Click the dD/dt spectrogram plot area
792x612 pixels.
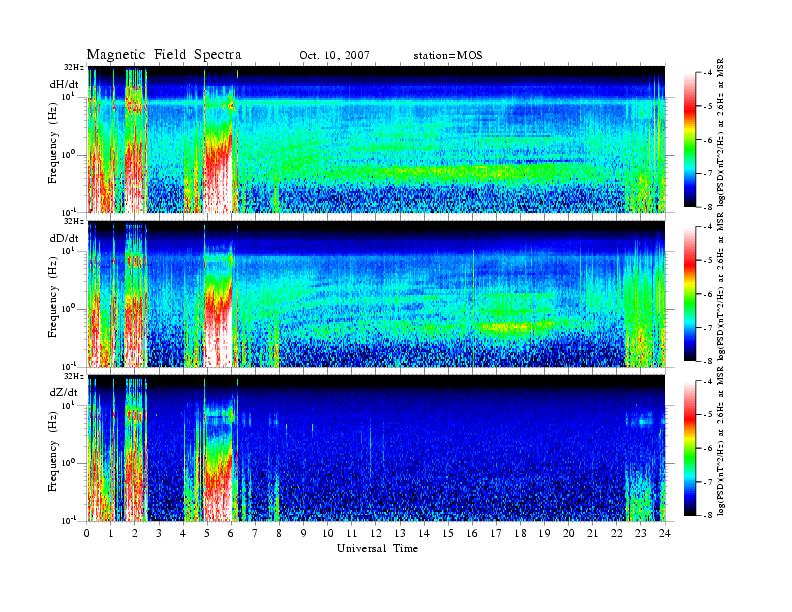[x=376, y=293]
